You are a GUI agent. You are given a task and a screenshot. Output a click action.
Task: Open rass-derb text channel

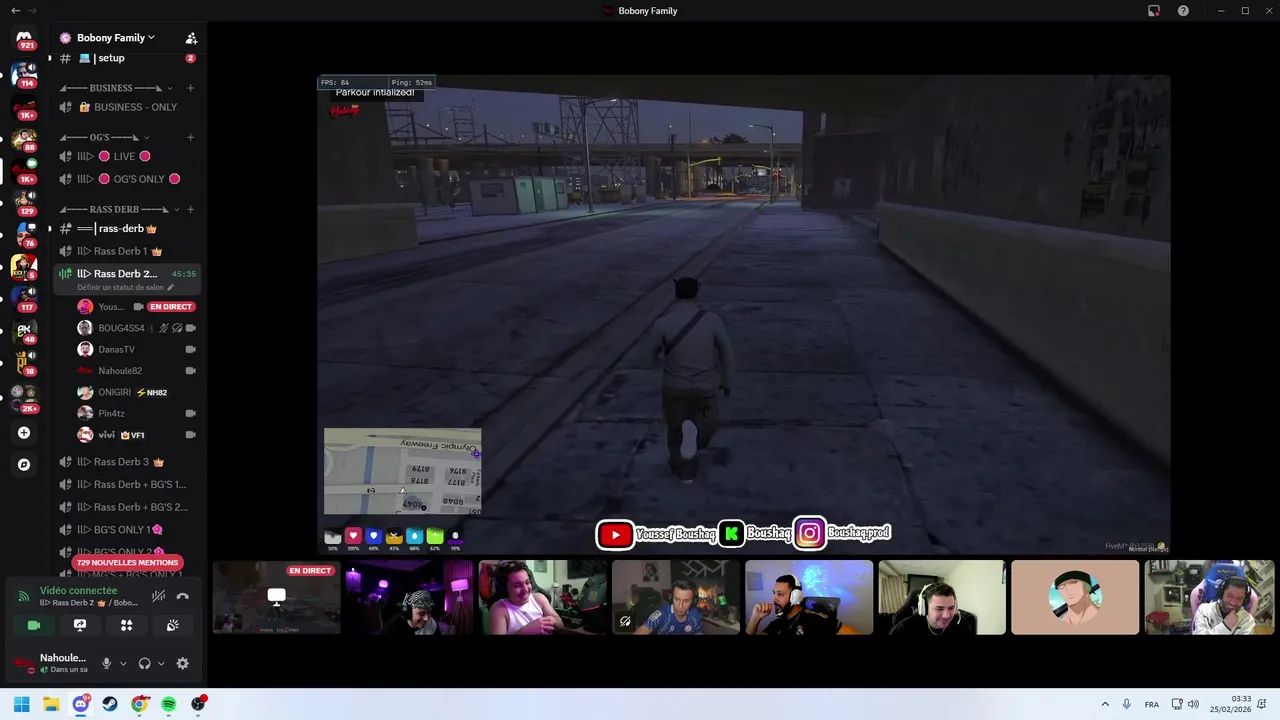[x=125, y=229]
